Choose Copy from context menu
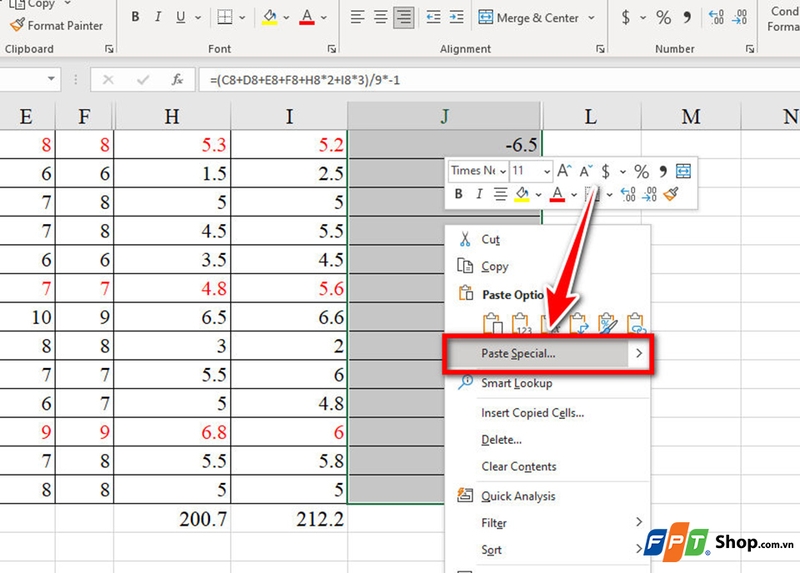800x573 pixels. (547, 266)
